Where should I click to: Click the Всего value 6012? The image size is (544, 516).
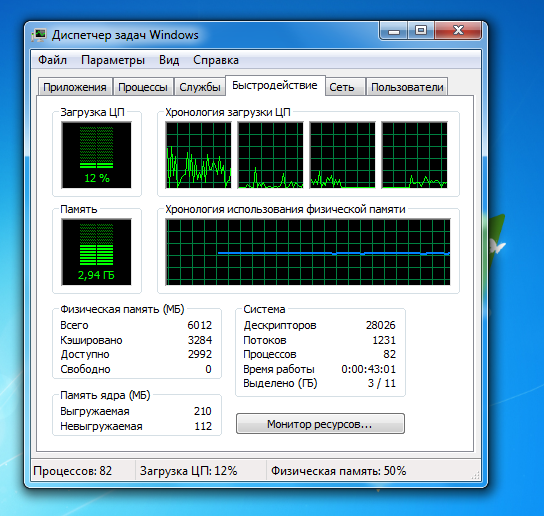pyautogui.click(x=199, y=325)
